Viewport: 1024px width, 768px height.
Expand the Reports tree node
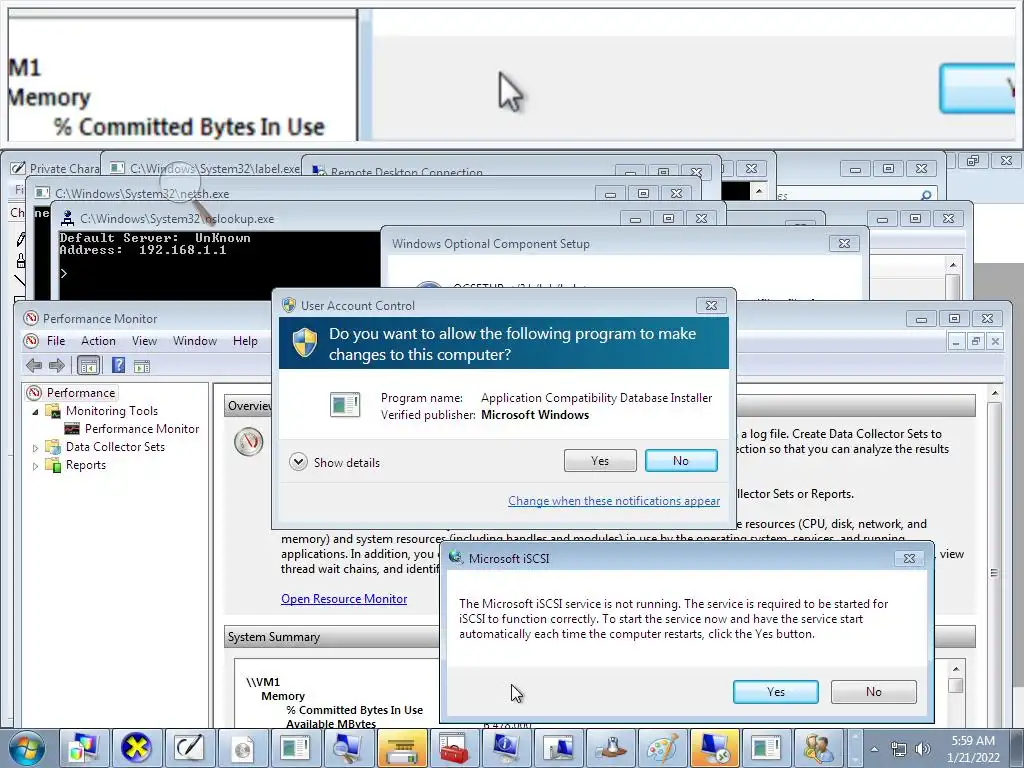(x=35, y=466)
